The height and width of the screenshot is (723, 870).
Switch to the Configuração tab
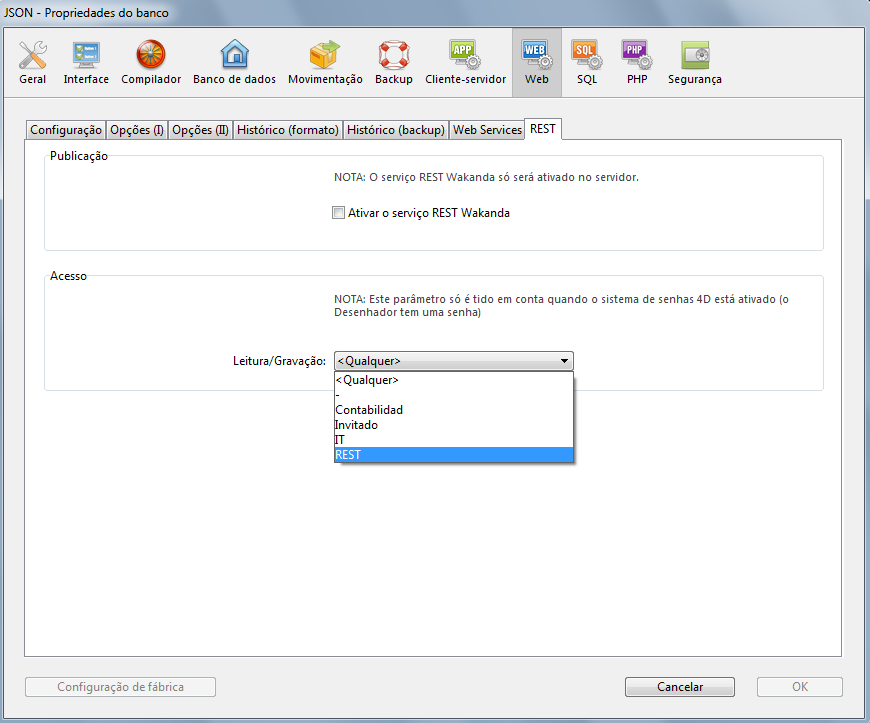[66, 130]
